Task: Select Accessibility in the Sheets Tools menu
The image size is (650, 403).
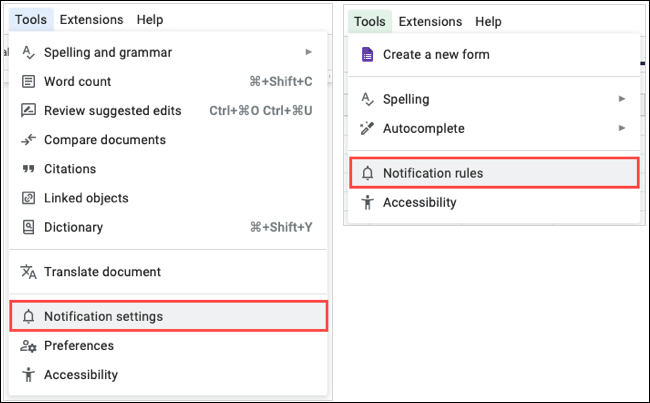Action: (x=494, y=202)
